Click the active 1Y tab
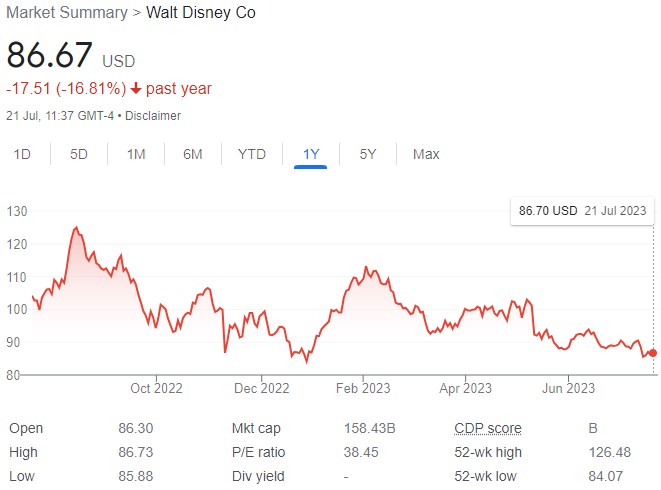Viewport: 661px width, 490px height. (311, 154)
